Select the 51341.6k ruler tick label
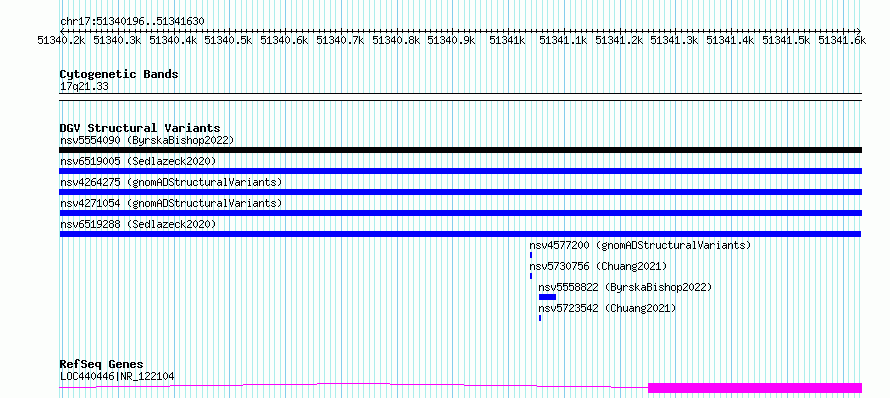 pos(842,40)
